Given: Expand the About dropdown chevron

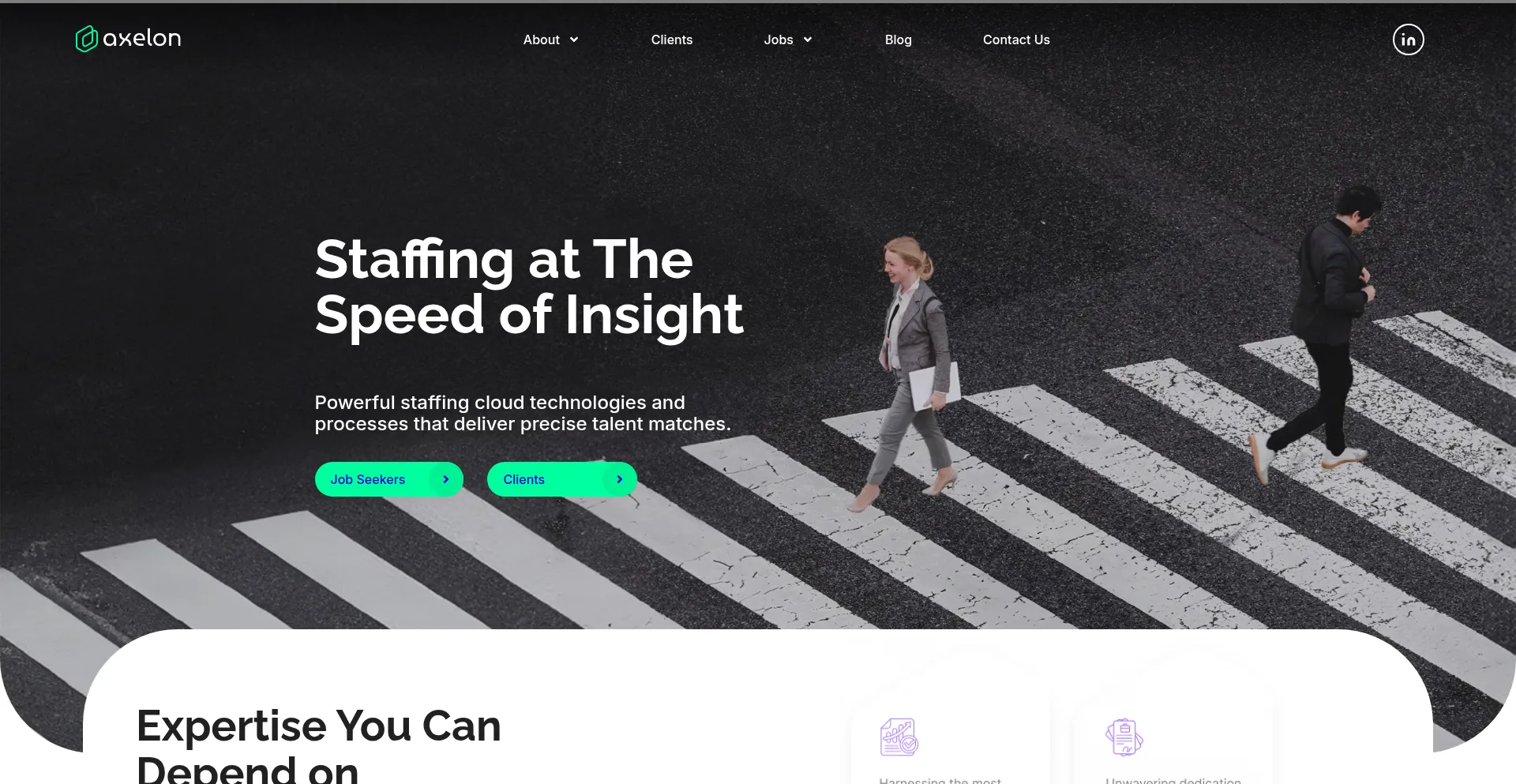Looking at the screenshot, I should click(x=574, y=39).
